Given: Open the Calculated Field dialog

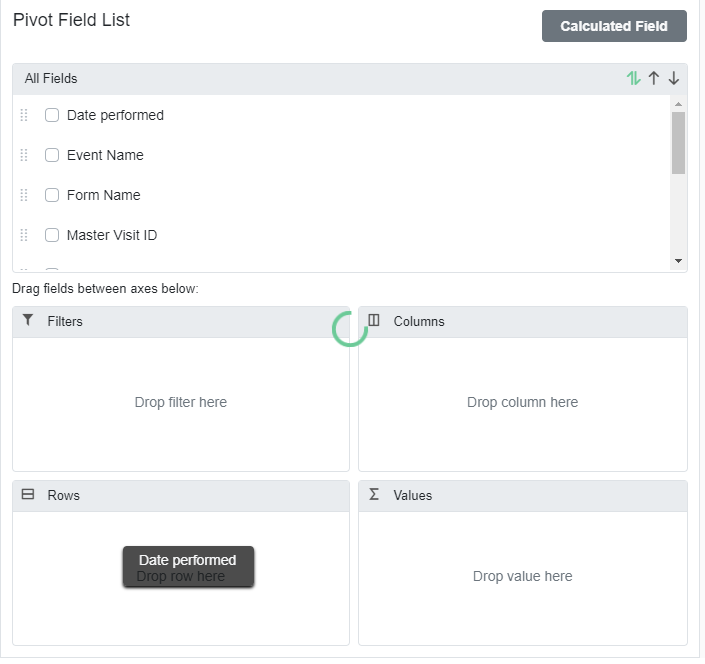Looking at the screenshot, I should click(x=614, y=26).
